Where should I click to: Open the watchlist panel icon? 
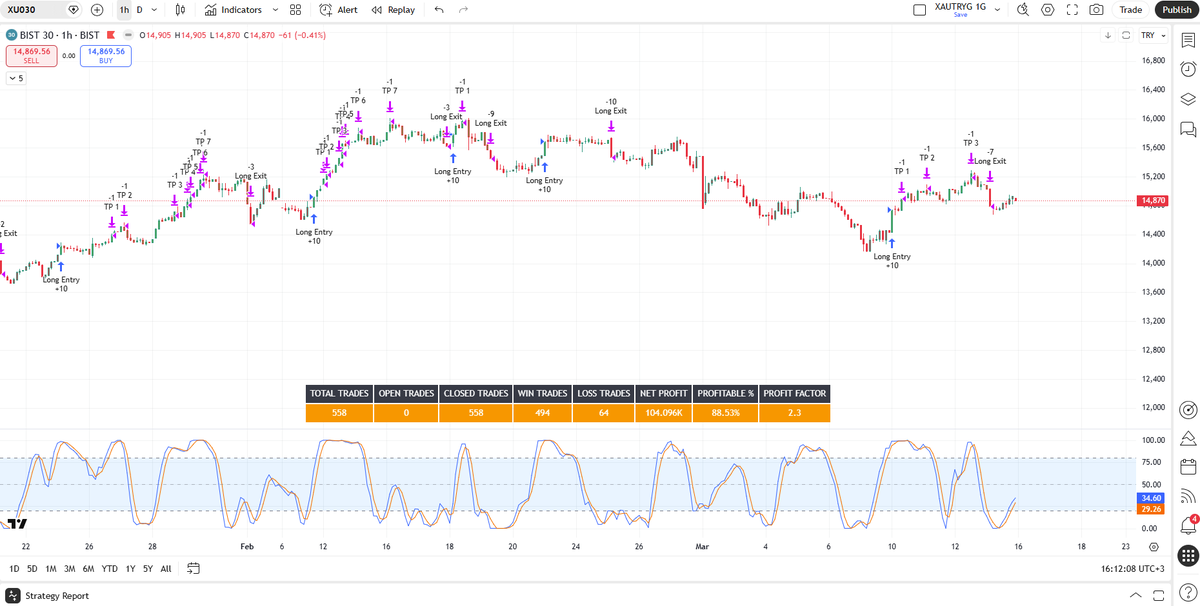pos(1188,38)
